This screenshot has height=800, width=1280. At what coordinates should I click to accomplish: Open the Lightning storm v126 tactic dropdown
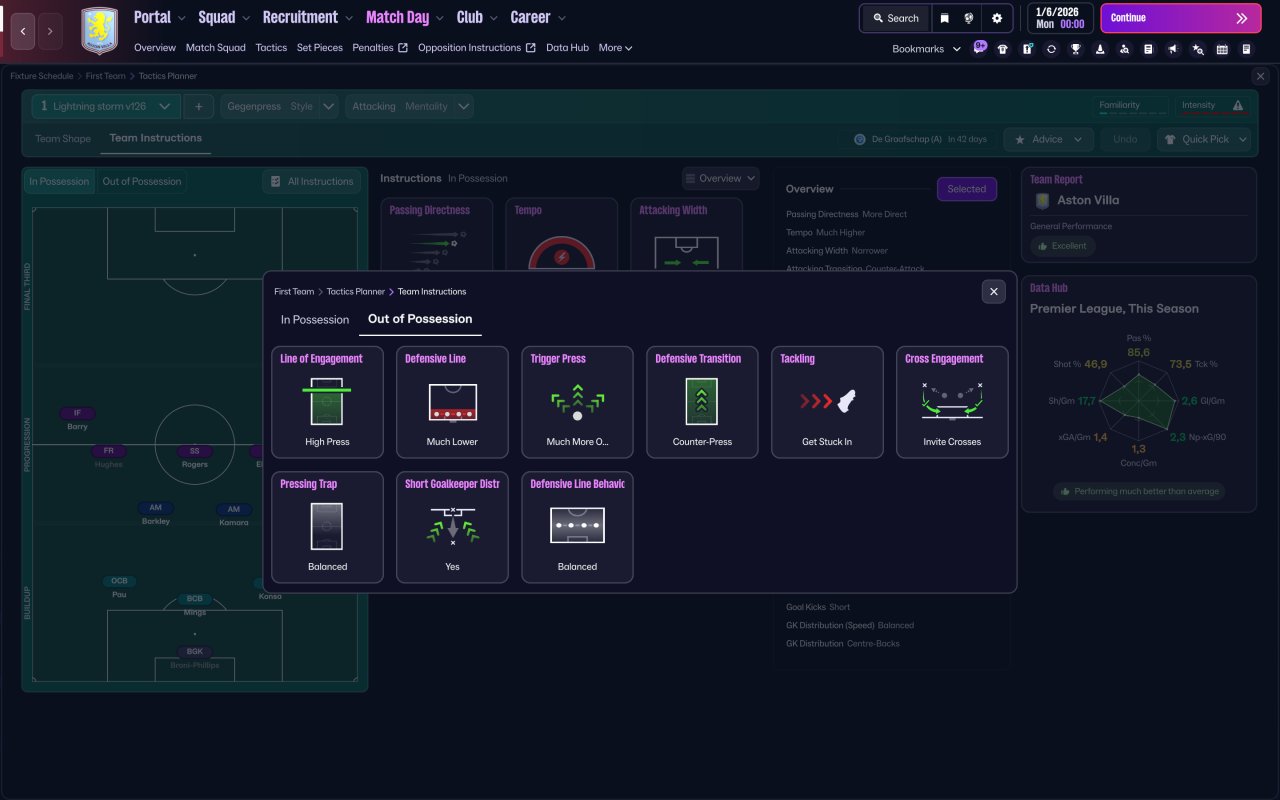105,106
